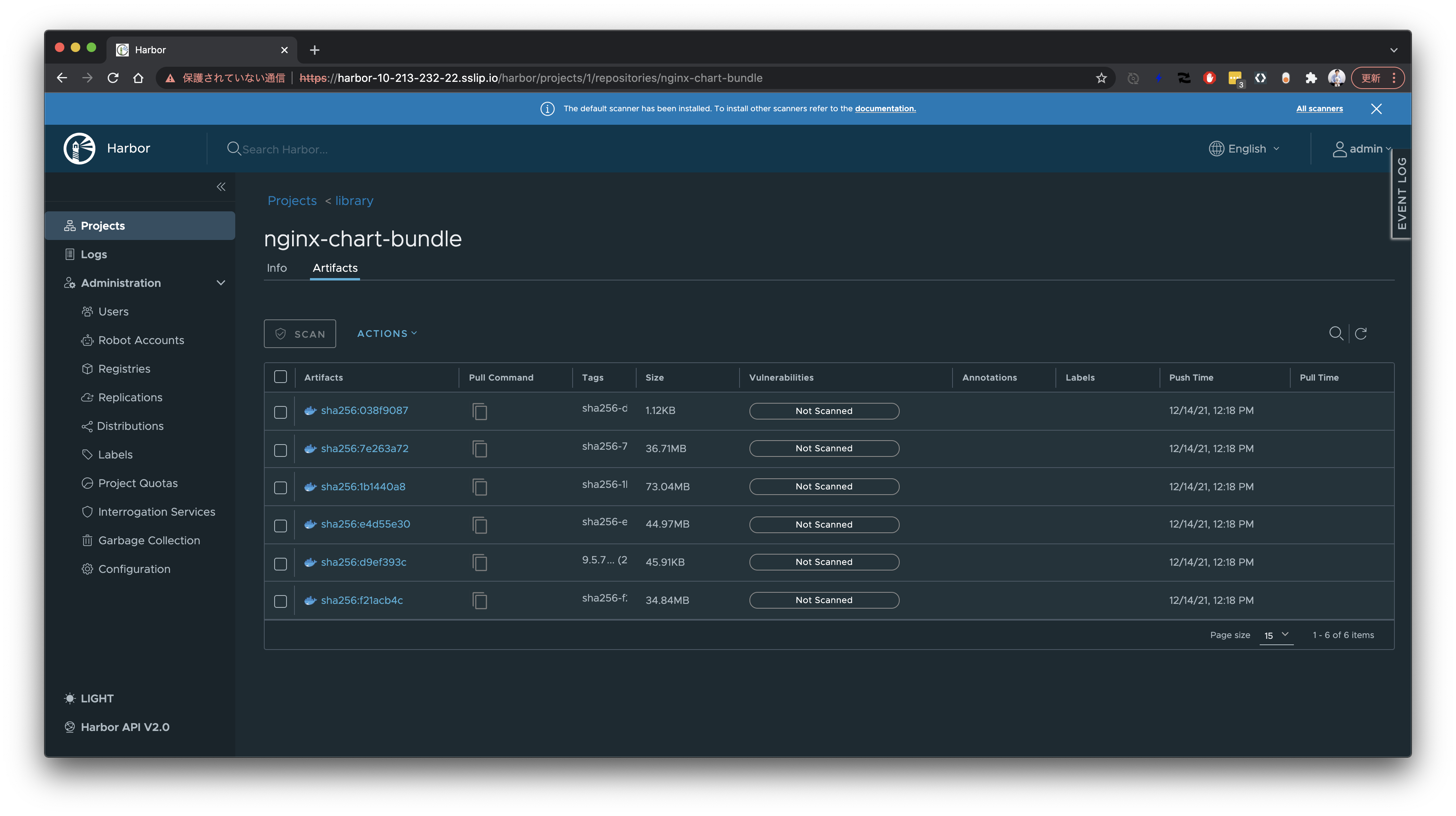Open the English language dropdown

[x=1245, y=149]
